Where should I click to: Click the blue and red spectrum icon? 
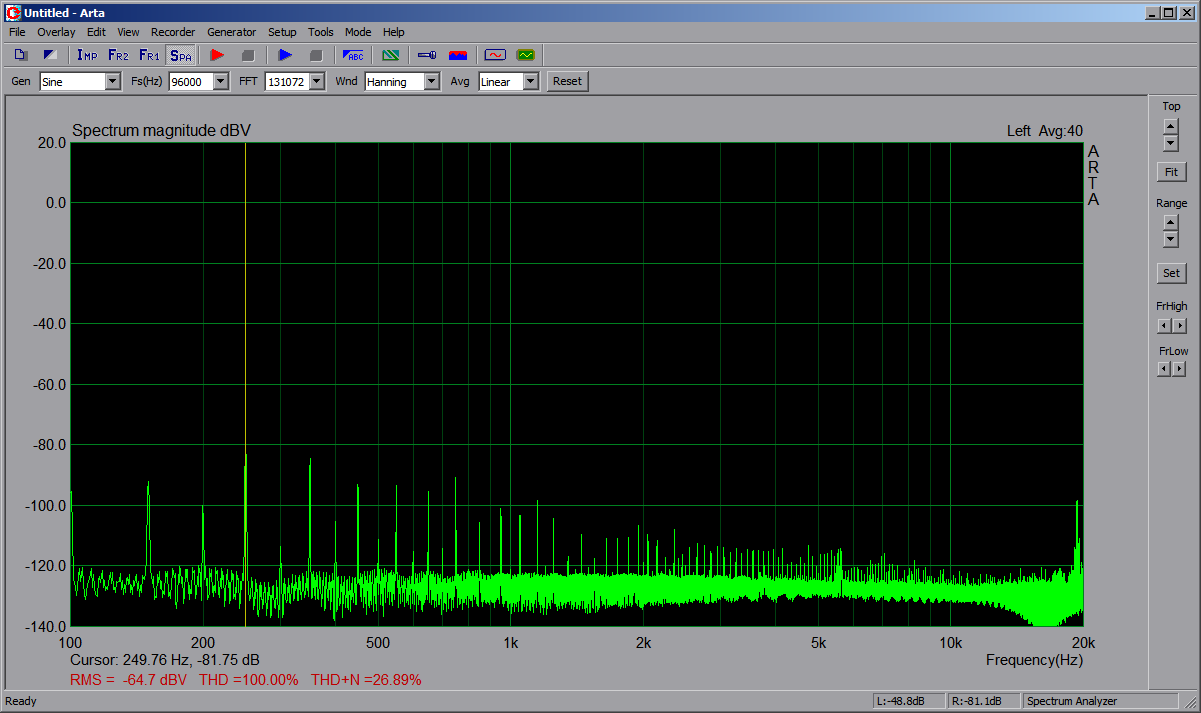[458, 55]
